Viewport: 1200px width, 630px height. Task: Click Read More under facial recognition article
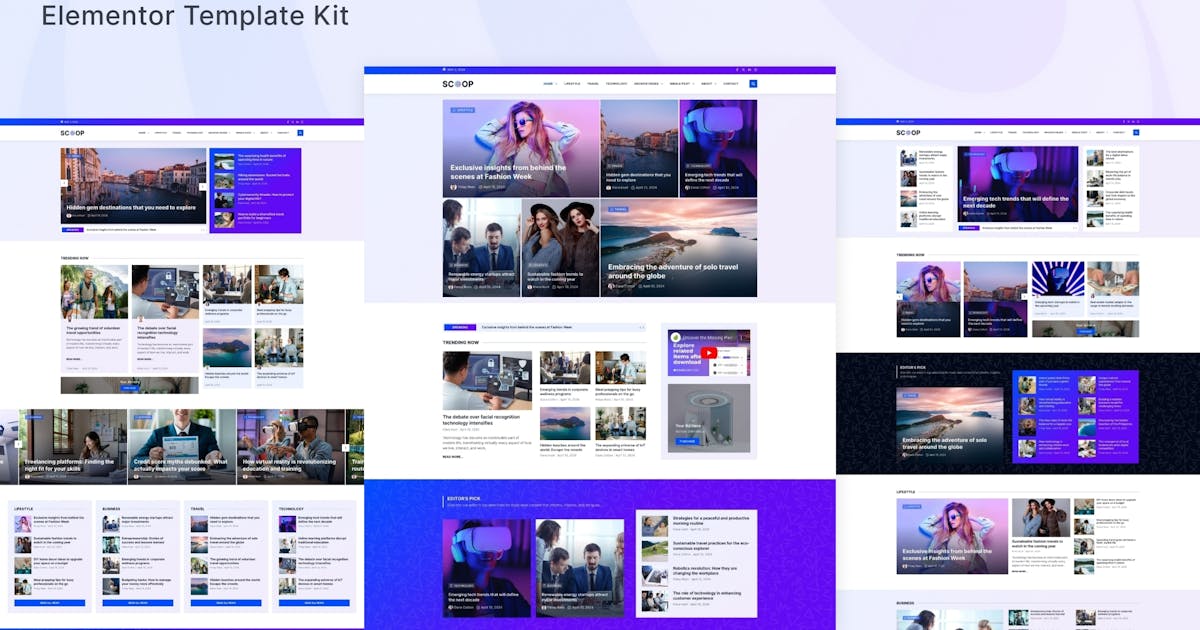453,456
